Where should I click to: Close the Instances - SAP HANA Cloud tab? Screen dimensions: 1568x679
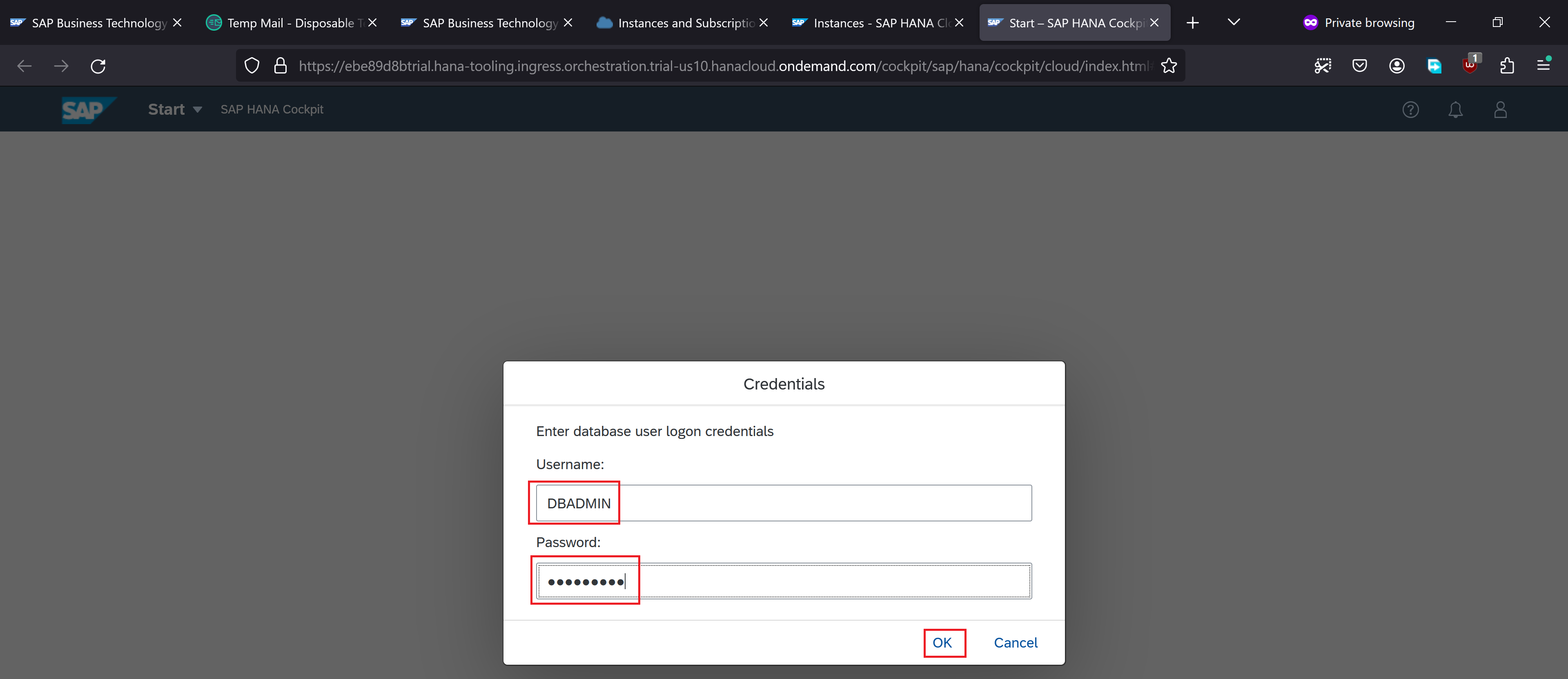coord(959,22)
